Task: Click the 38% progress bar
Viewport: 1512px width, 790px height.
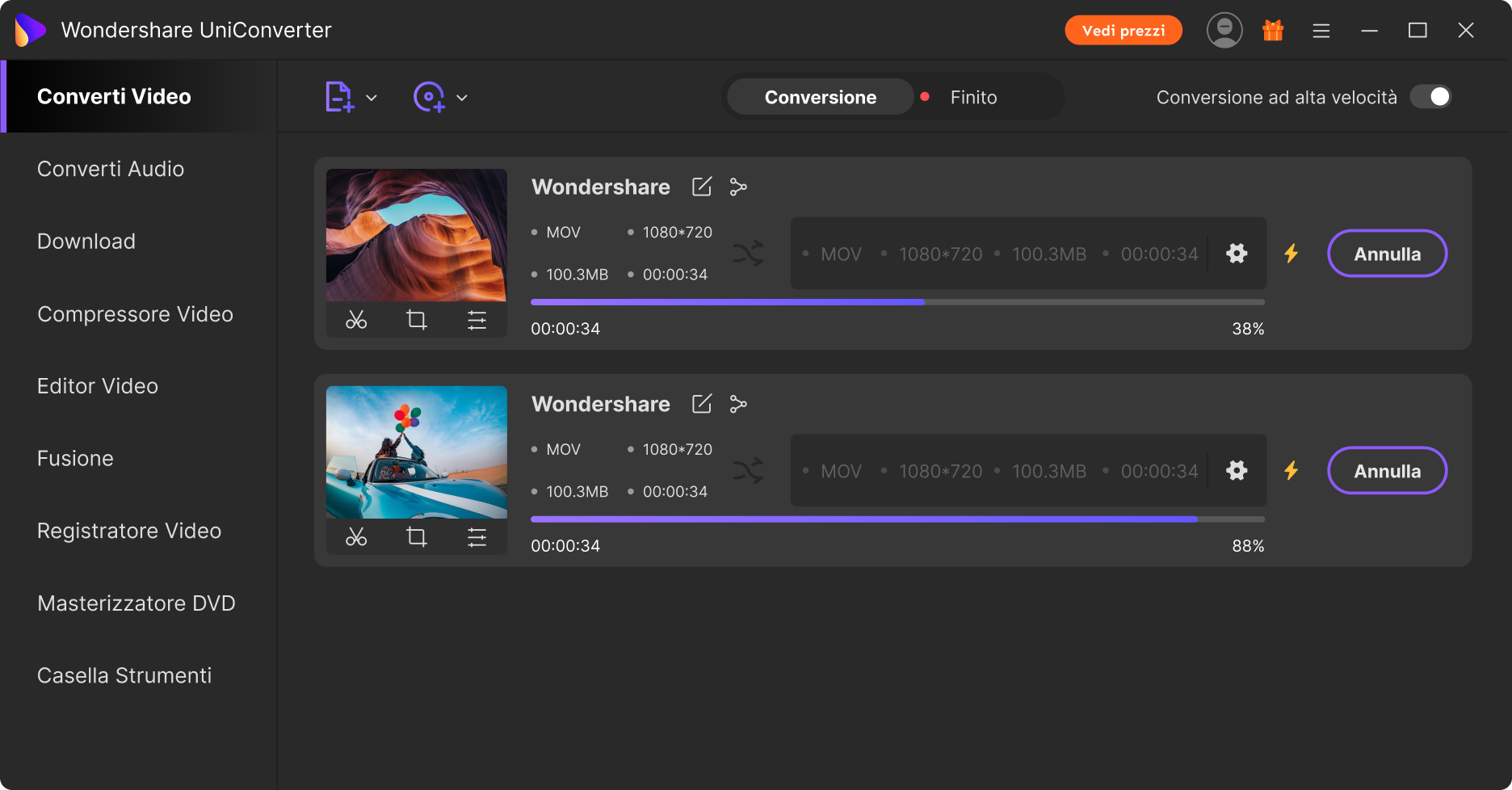Action: click(x=897, y=302)
